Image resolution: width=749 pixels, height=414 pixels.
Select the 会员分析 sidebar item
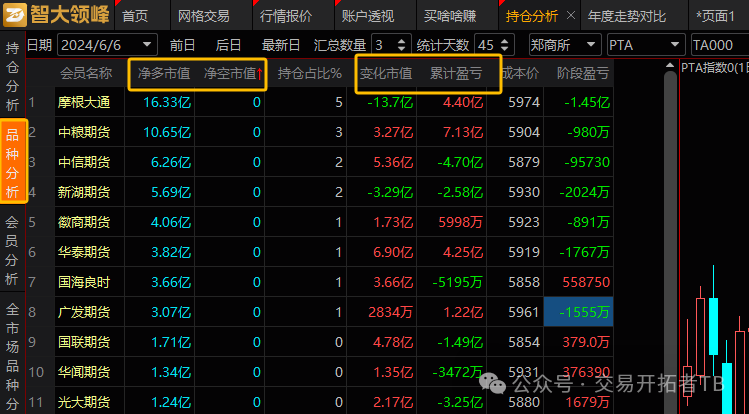(12, 250)
